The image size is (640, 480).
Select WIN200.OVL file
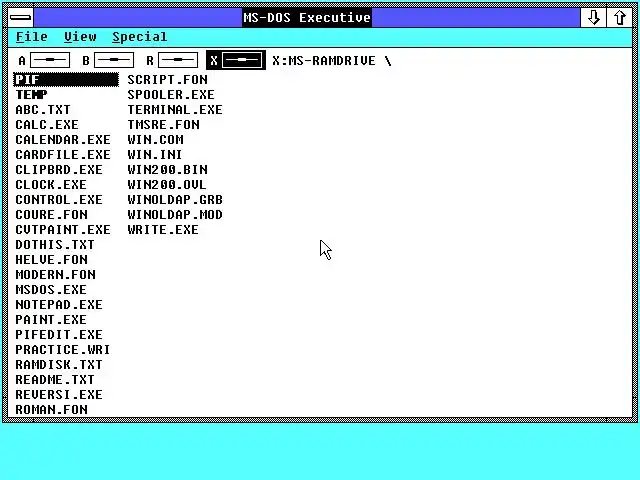[x=167, y=185]
